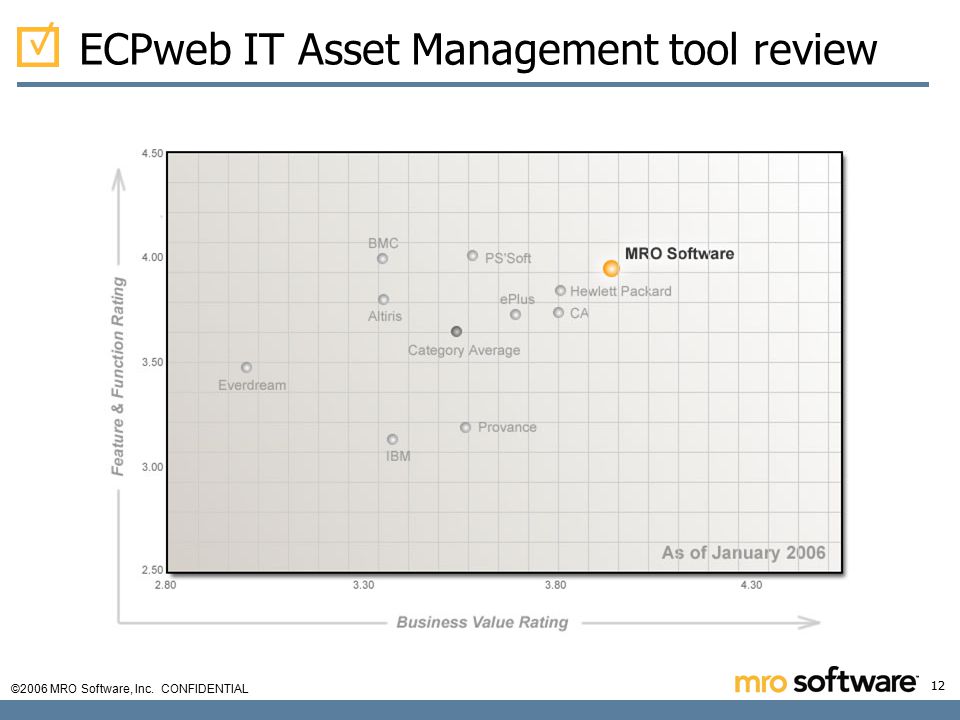Viewport: 960px width, 720px height.
Task: Click the 'Provance' label
Action: pyautogui.click(x=507, y=427)
